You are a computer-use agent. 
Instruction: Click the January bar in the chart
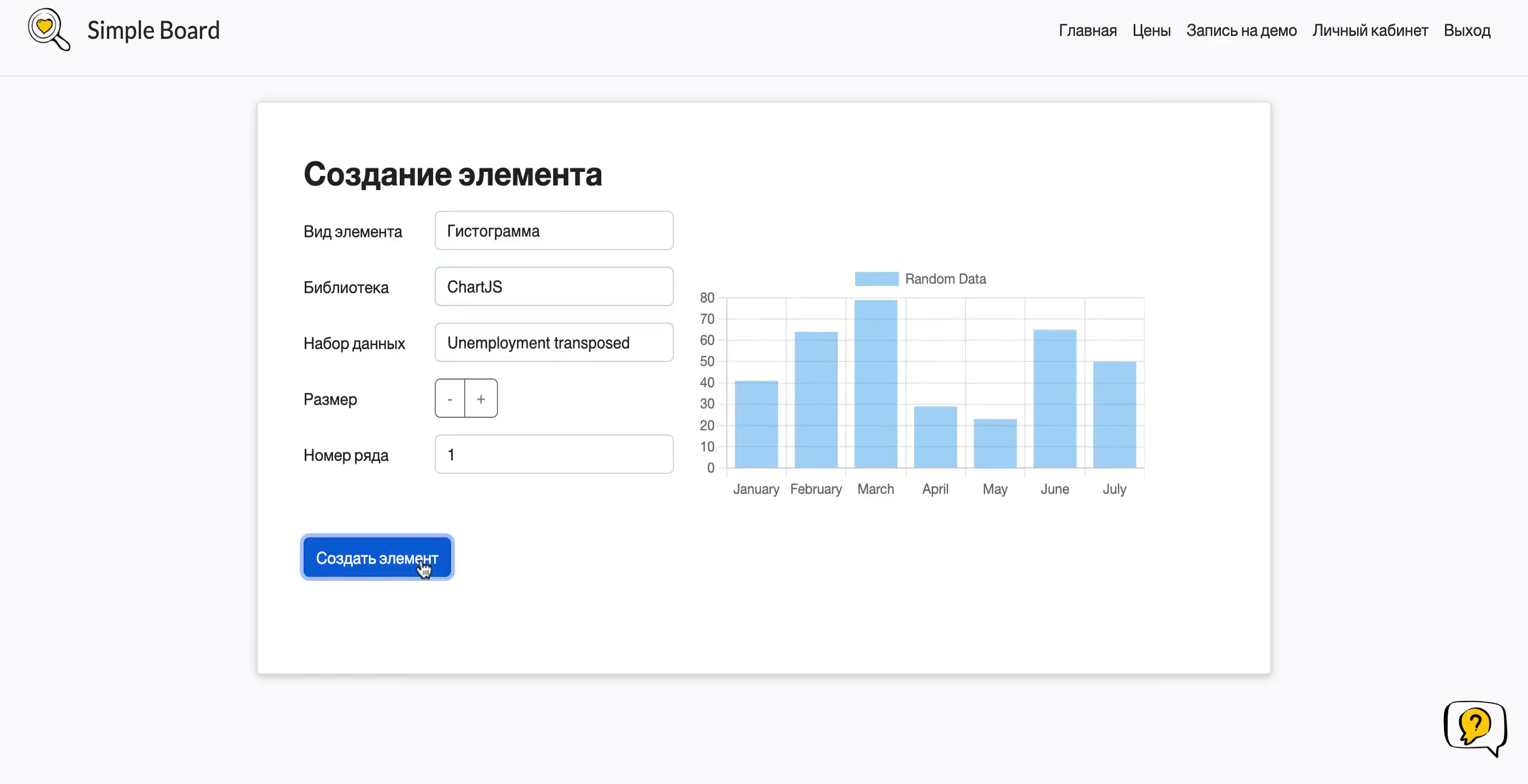point(756,424)
